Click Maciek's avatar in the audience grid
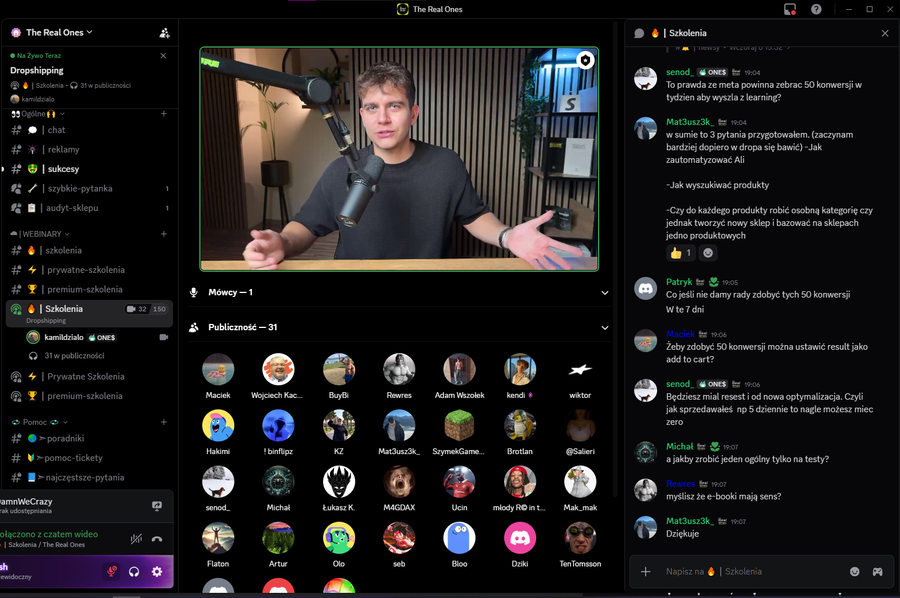This screenshot has width=900, height=598. coord(218,367)
